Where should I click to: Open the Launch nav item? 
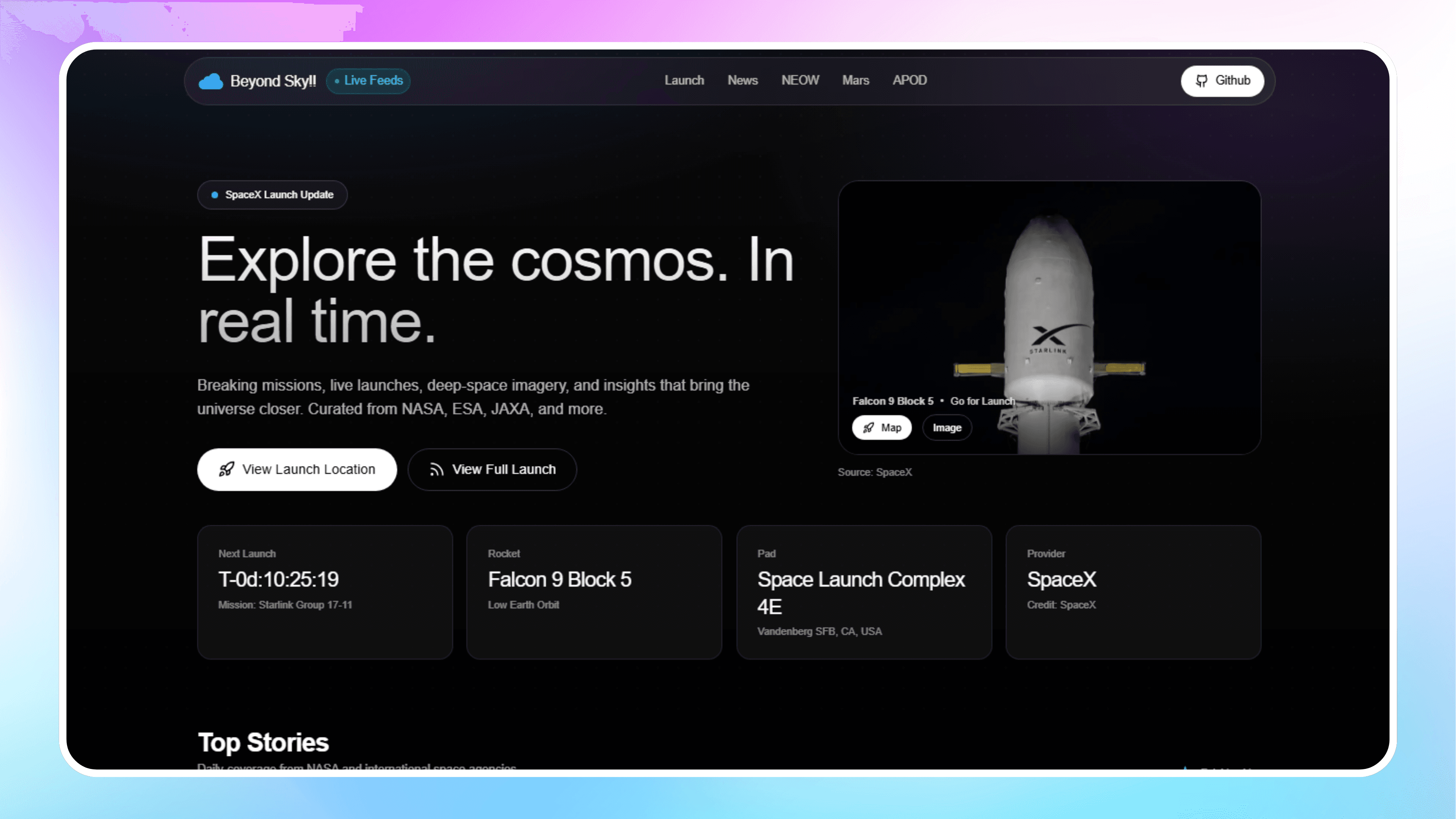pyautogui.click(x=684, y=80)
